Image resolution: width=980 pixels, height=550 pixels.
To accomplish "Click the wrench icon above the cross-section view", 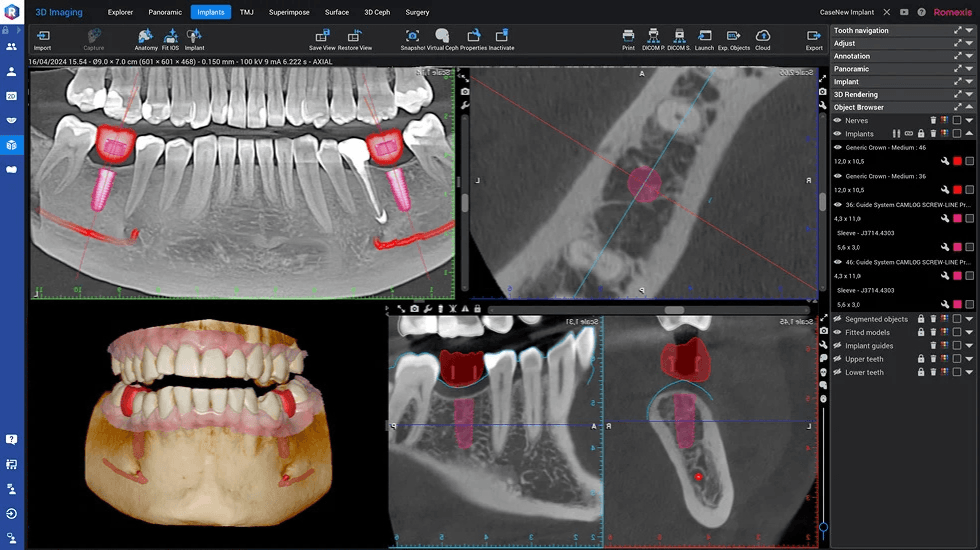I will [428, 309].
